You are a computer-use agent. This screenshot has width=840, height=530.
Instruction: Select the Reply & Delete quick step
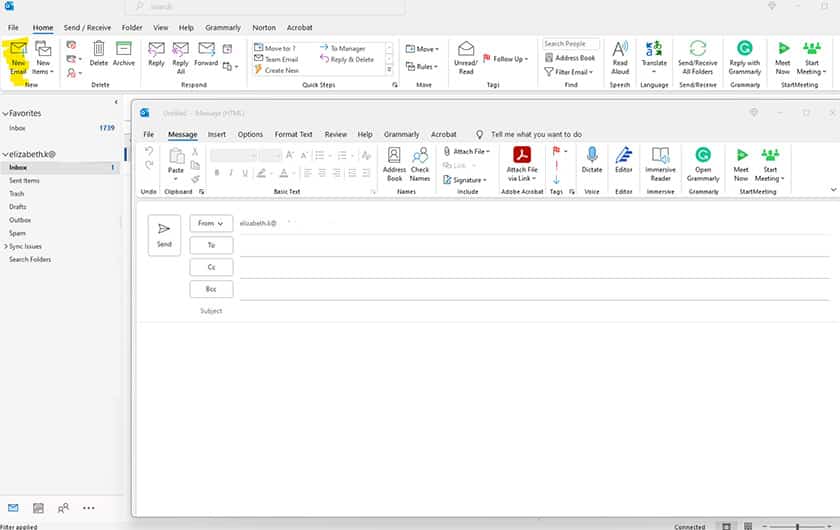click(347, 59)
